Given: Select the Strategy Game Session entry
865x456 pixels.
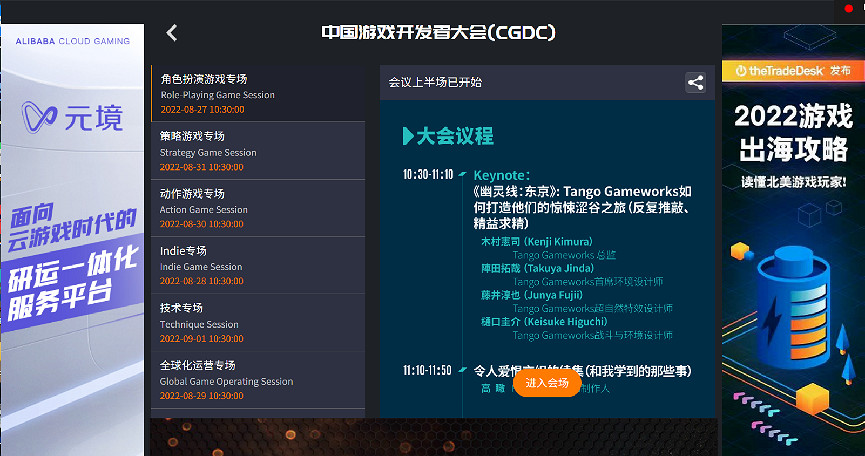Looking at the screenshot, I should (258, 151).
